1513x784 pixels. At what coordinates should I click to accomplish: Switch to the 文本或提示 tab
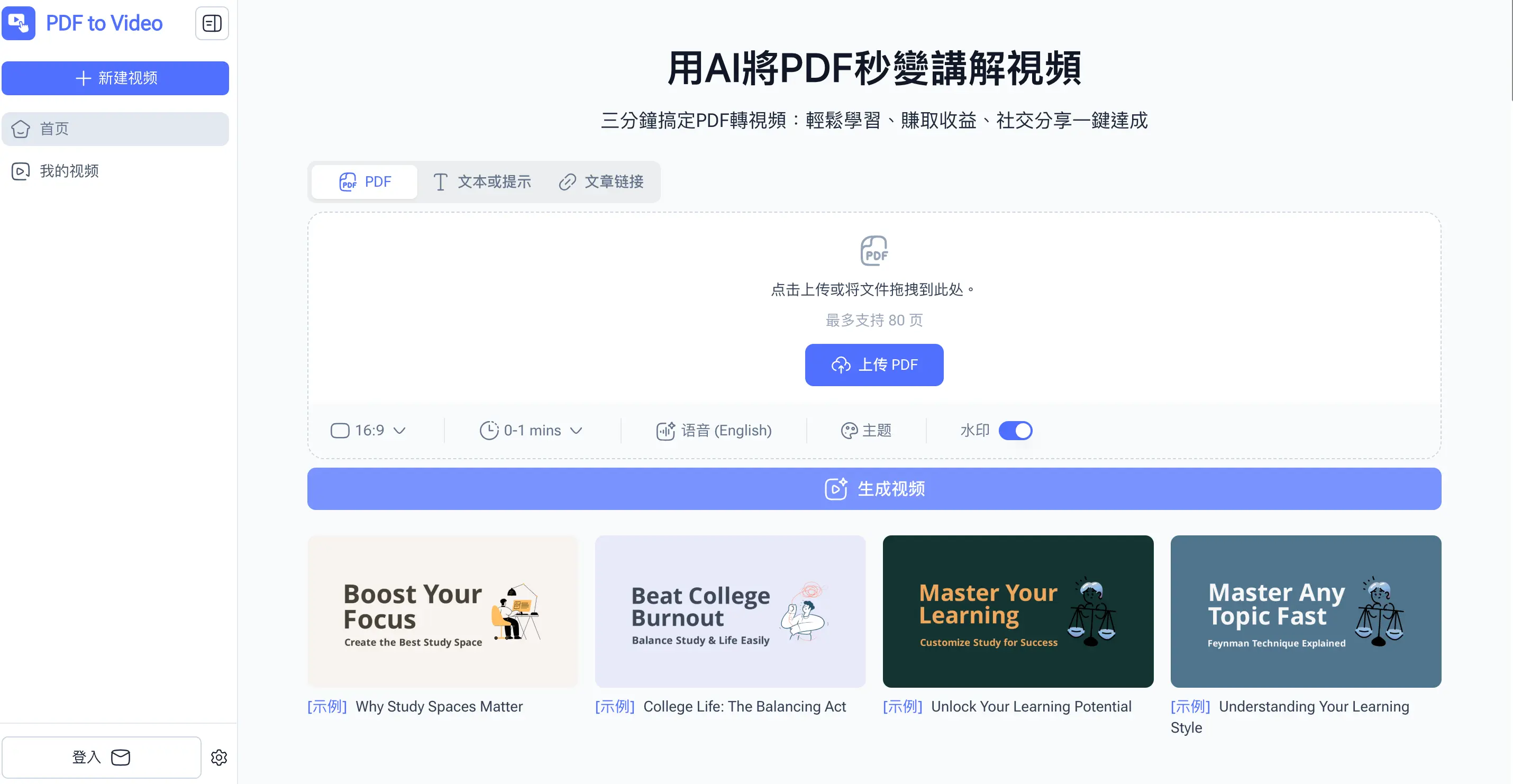481,182
